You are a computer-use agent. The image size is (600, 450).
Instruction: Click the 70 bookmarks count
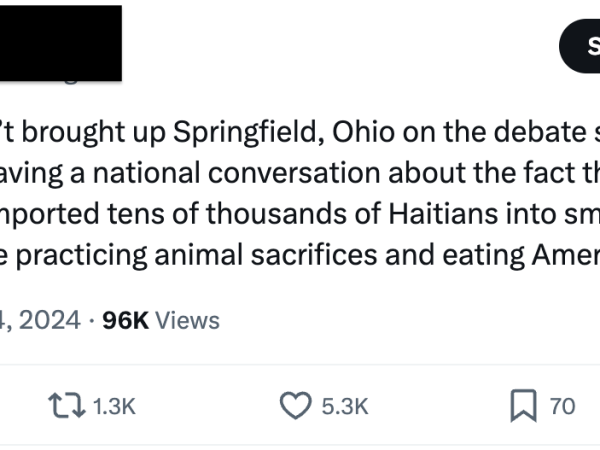coord(562,406)
